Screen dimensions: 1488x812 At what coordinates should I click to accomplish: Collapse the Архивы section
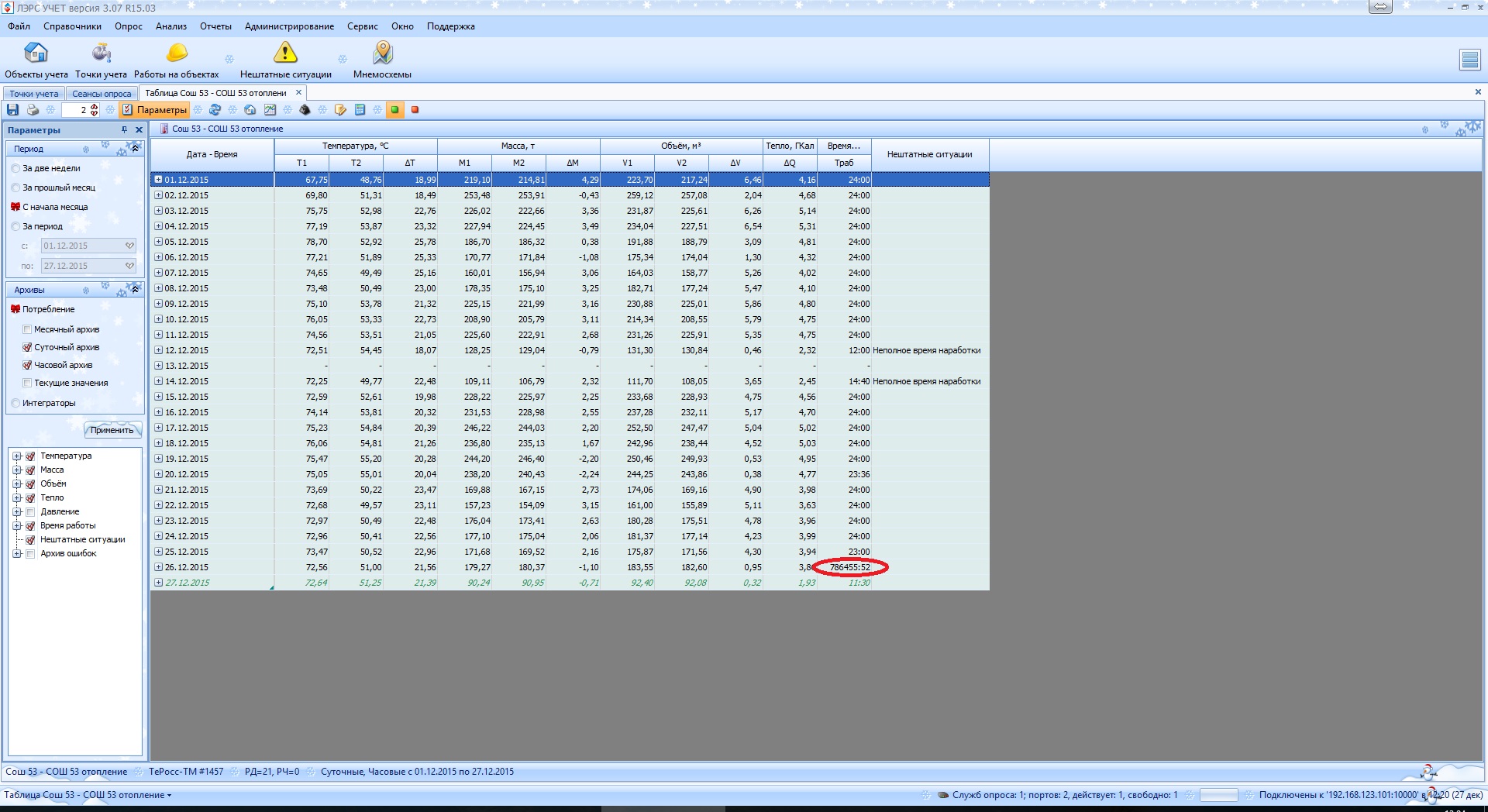coord(135,289)
